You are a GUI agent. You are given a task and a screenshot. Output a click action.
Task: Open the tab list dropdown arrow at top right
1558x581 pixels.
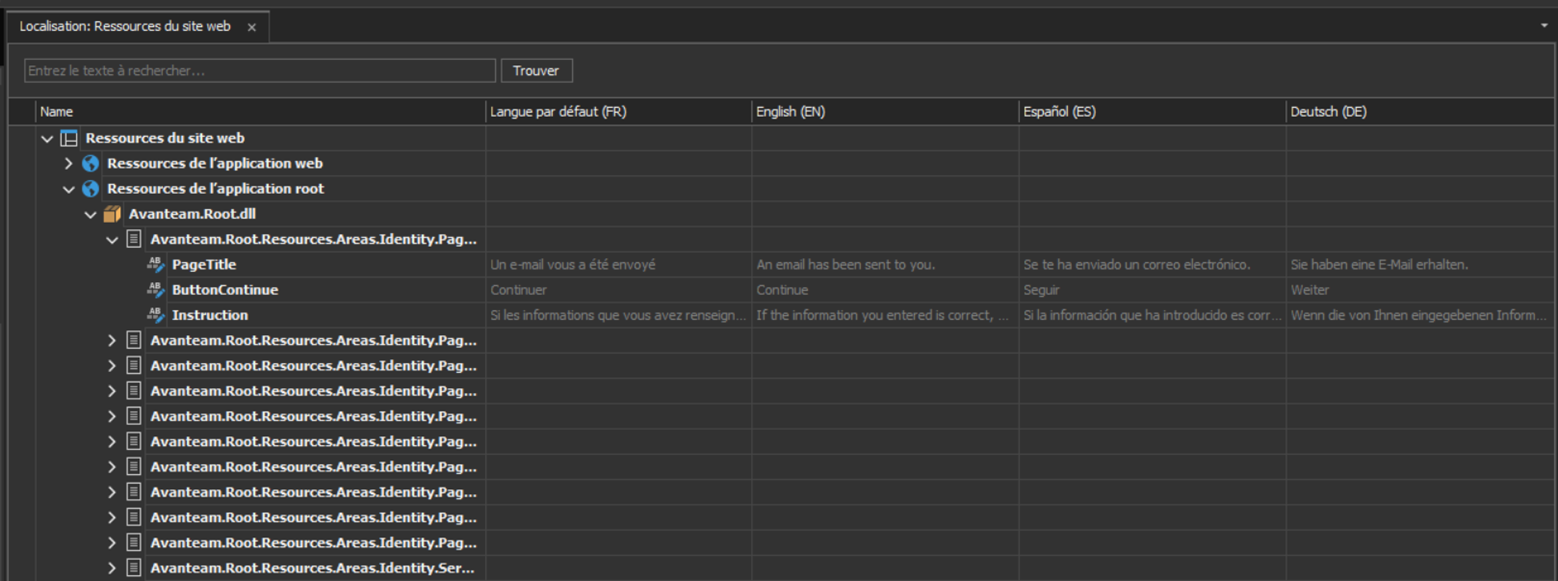(x=1544, y=26)
